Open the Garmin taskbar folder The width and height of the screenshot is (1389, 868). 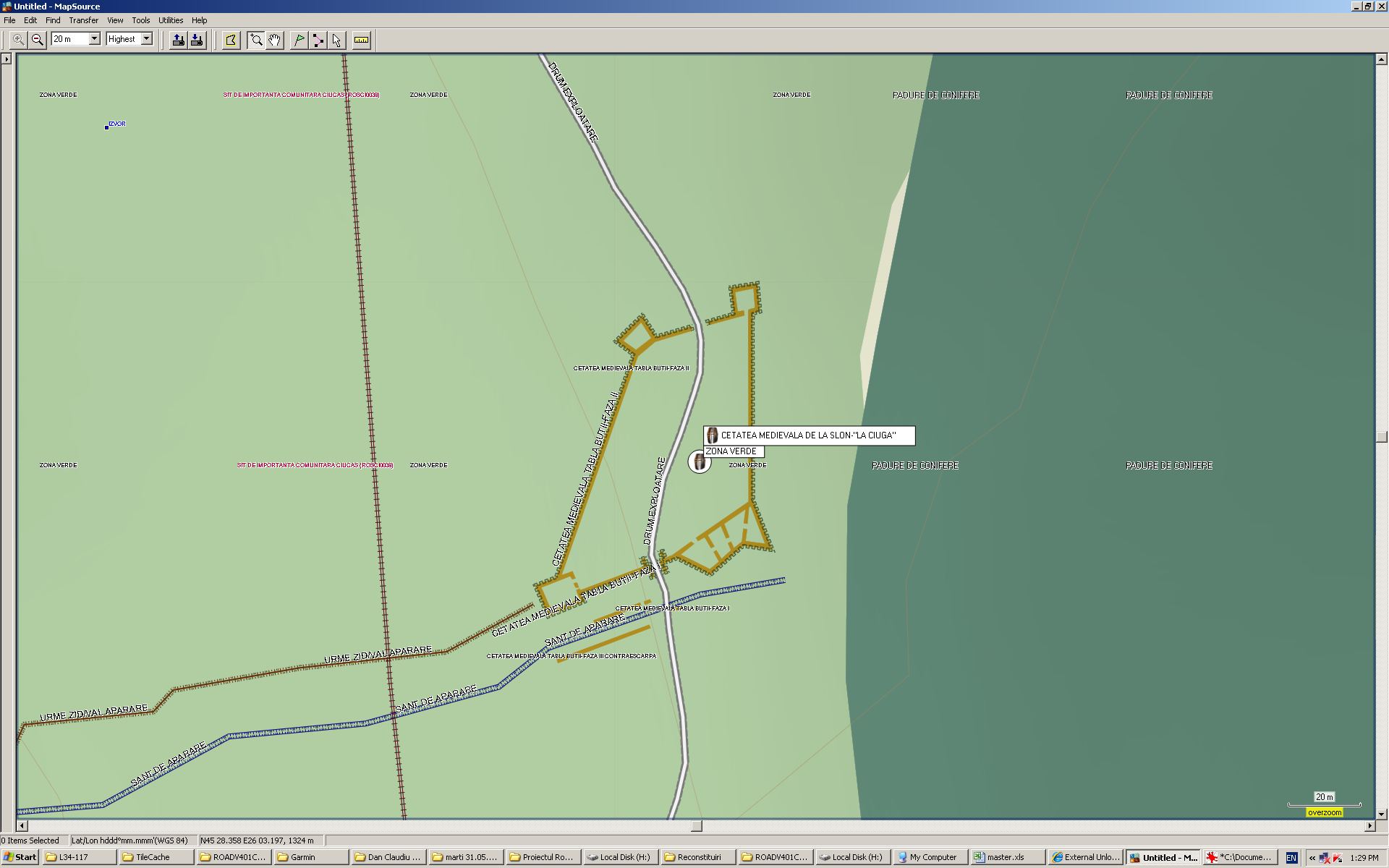pos(310,857)
